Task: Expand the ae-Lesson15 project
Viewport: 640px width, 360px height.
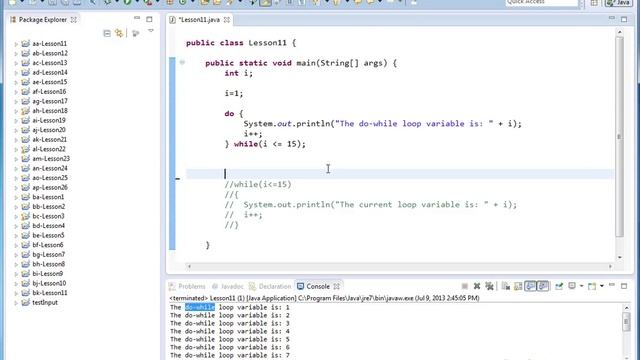Action: point(16,82)
